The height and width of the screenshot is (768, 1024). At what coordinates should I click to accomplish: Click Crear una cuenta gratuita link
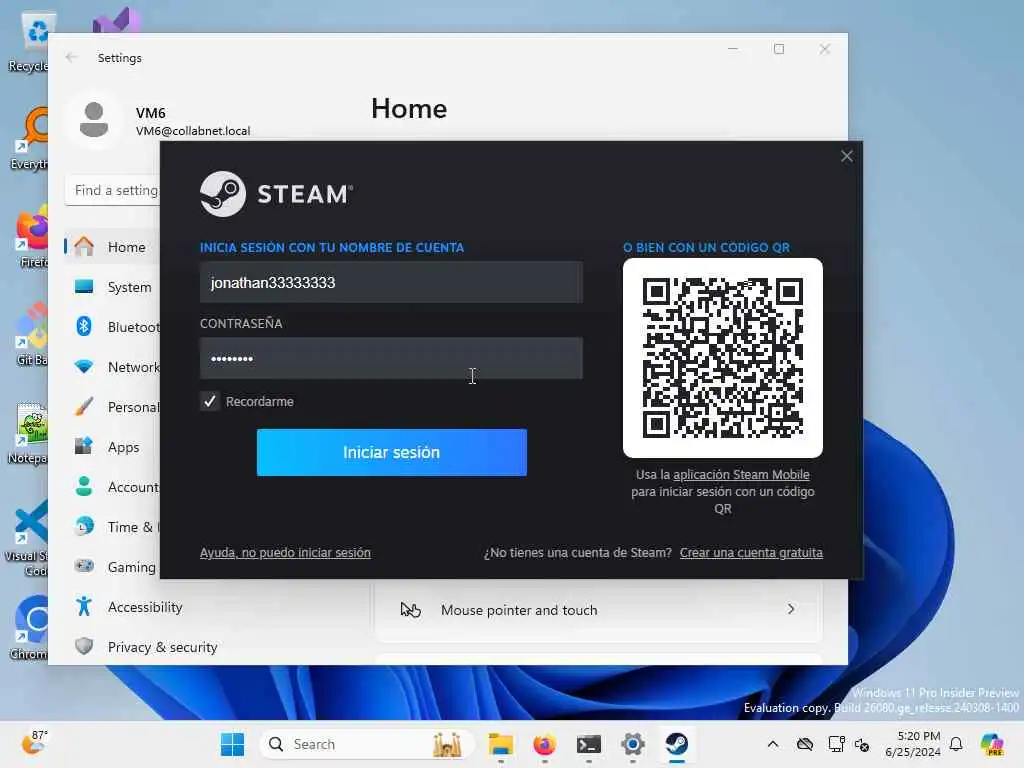pos(751,552)
